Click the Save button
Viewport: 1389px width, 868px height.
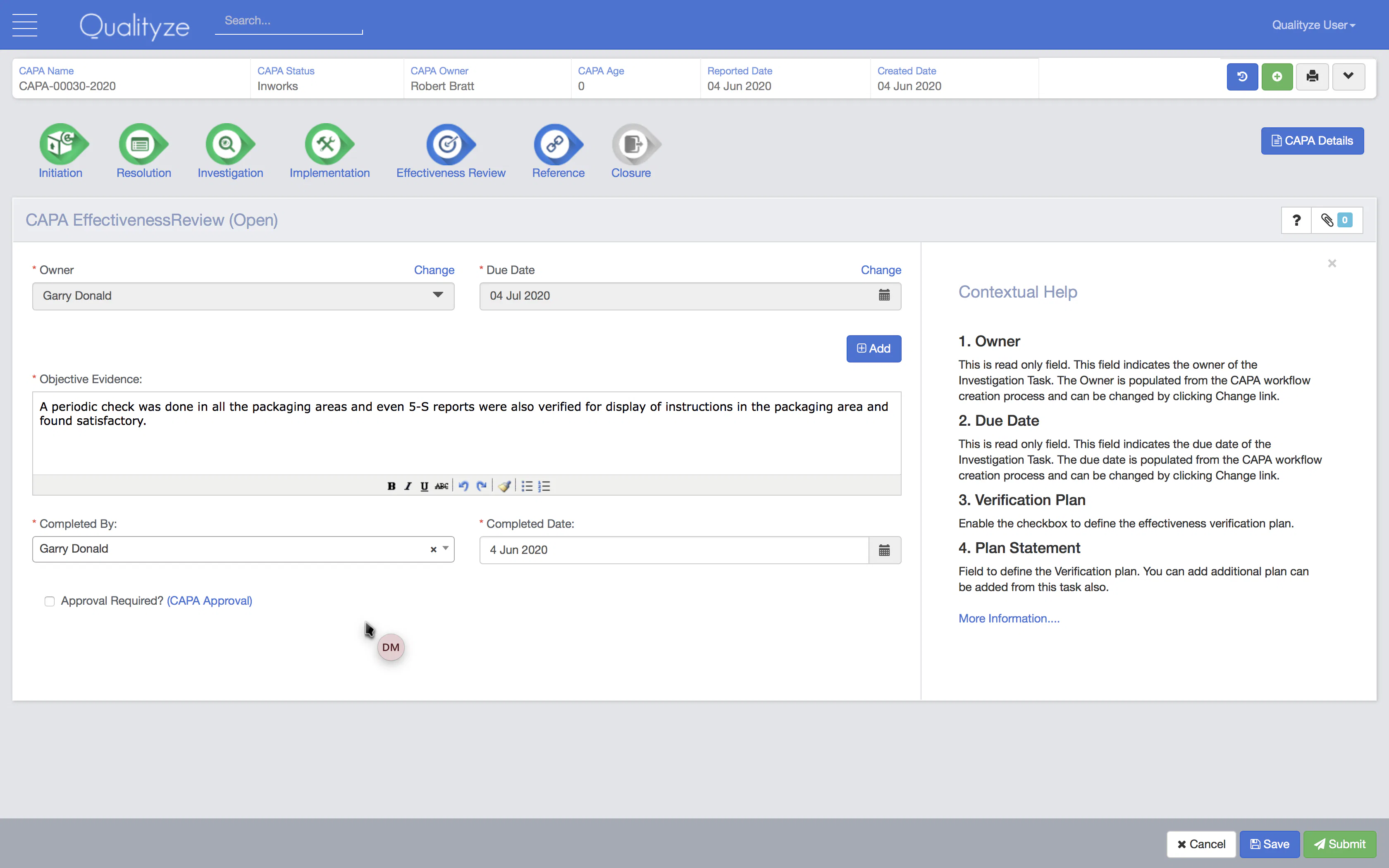1270,844
